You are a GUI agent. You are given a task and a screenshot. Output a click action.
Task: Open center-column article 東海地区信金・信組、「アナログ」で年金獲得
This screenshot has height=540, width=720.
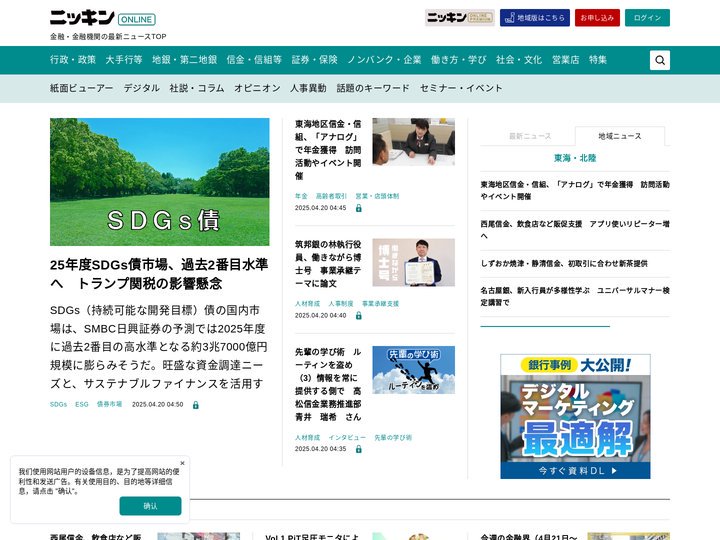[x=328, y=150]
